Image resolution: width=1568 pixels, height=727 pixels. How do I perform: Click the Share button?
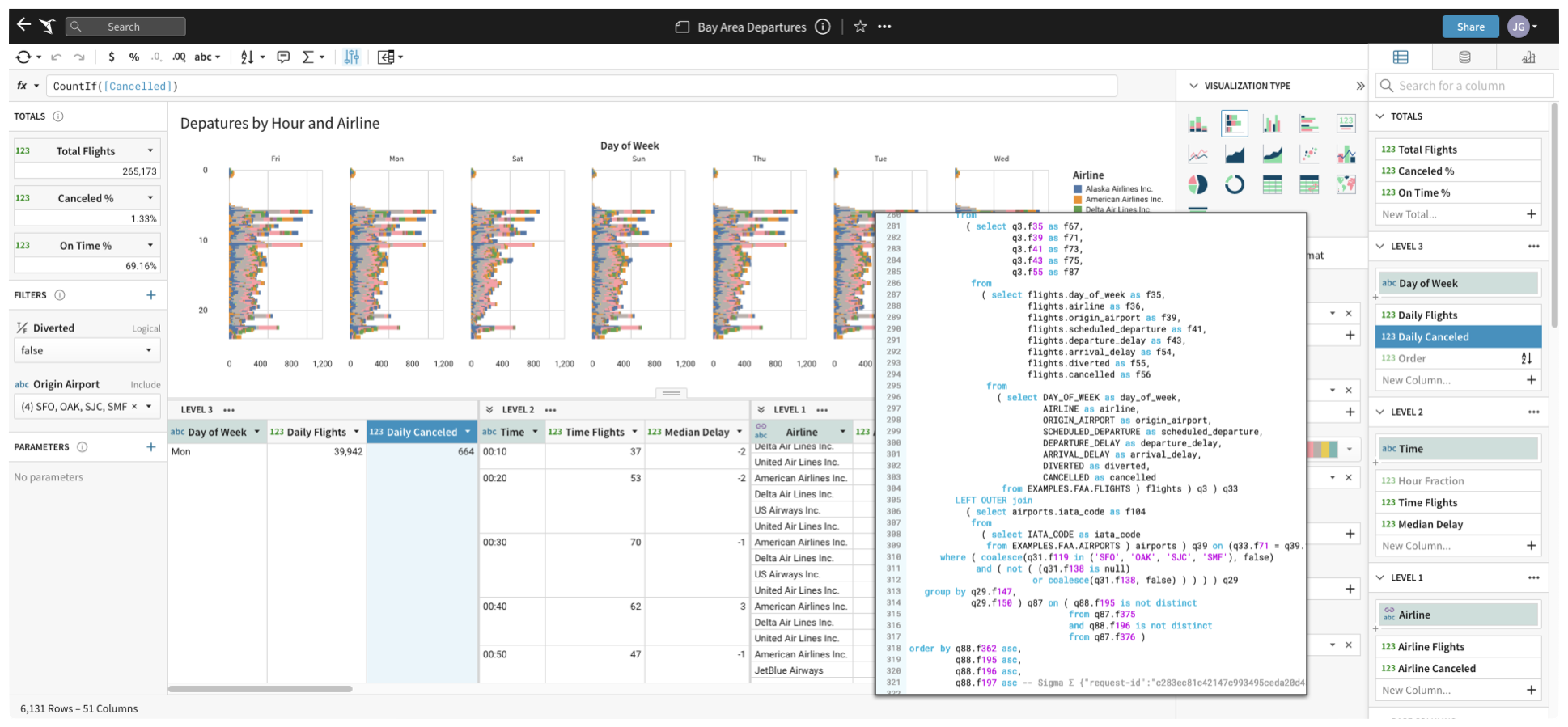pos(1470,27)
